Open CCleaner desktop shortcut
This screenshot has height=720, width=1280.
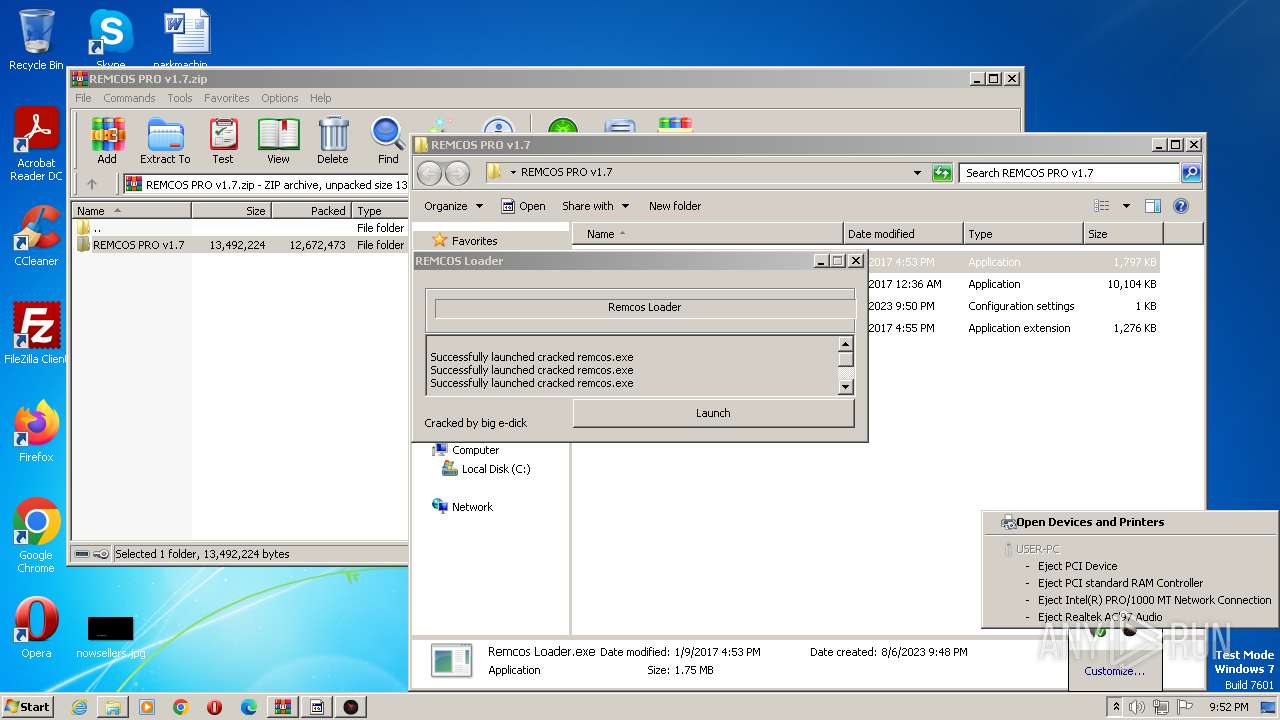tap(36, 236)
